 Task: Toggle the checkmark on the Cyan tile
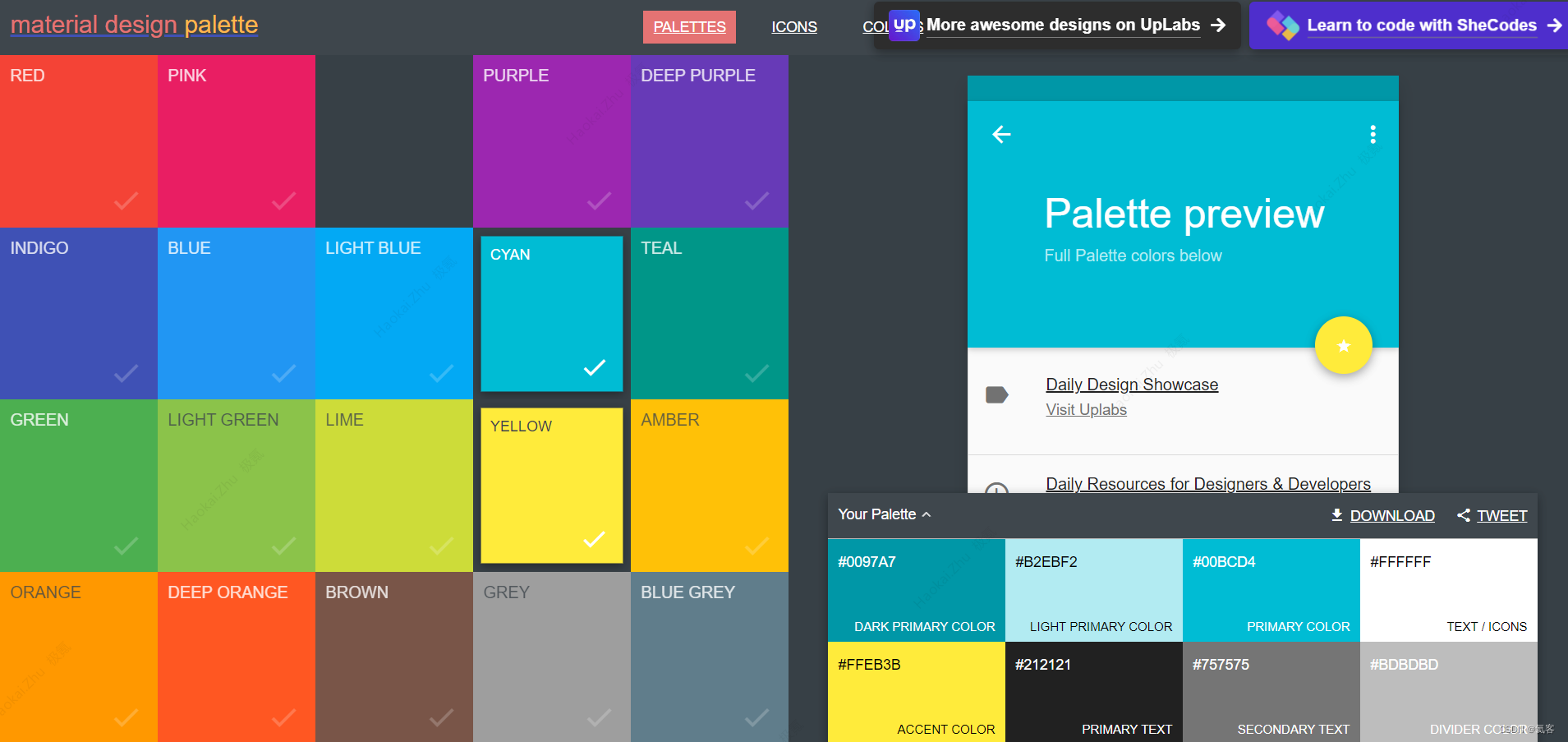click(x=595, y=367)
